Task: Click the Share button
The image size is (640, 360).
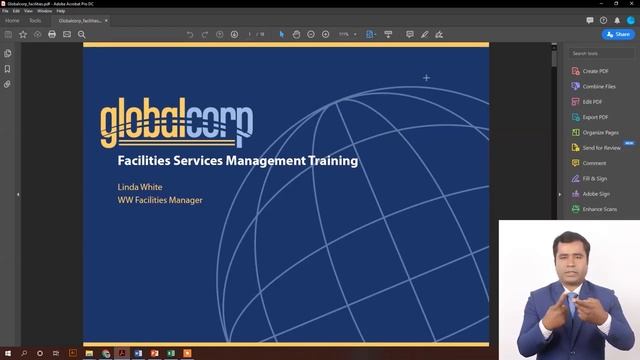Action: click(x=618, y=35)
